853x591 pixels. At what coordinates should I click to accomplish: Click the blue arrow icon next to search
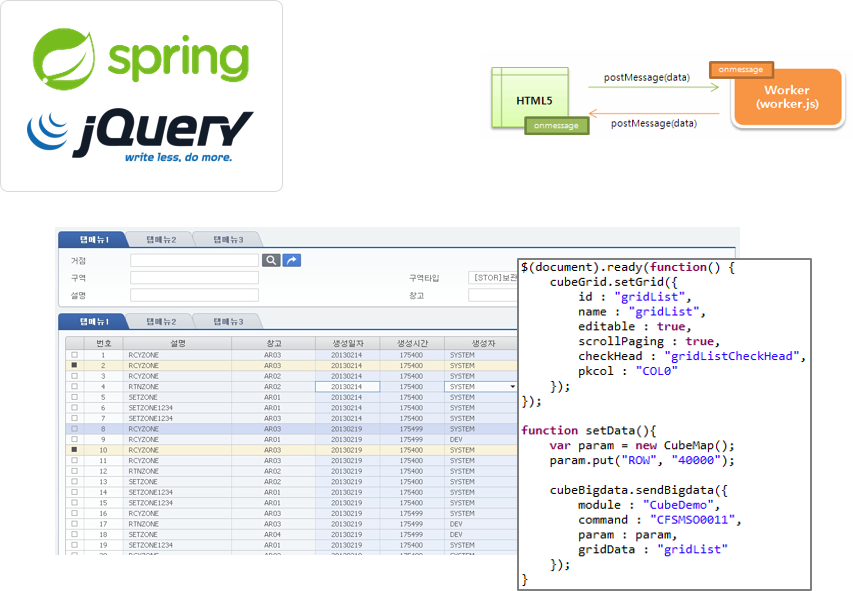coord(292,260)
